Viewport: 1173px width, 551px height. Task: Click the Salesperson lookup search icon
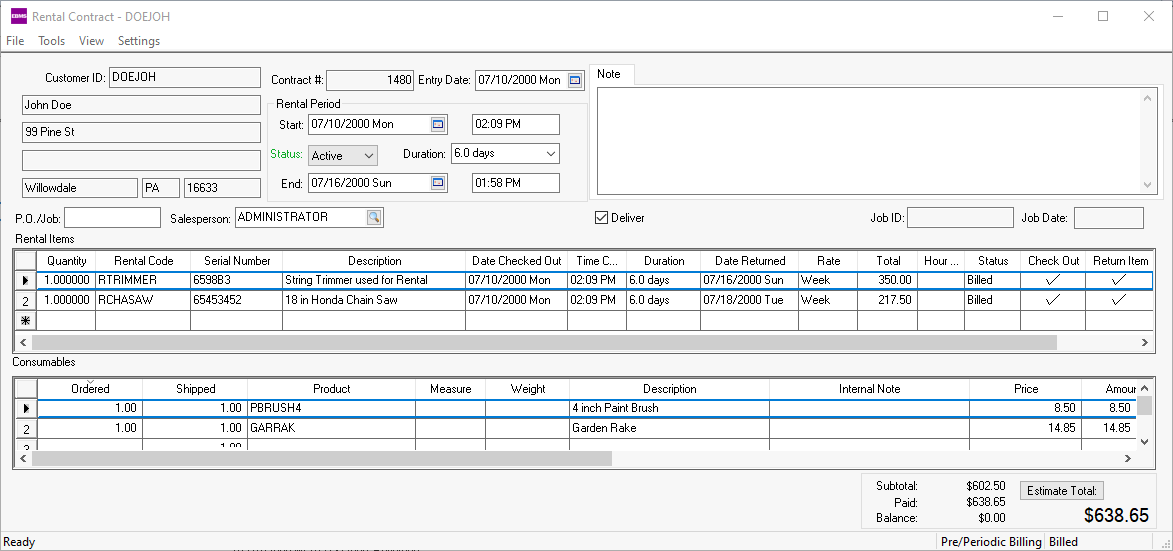[x=373, y=217]
